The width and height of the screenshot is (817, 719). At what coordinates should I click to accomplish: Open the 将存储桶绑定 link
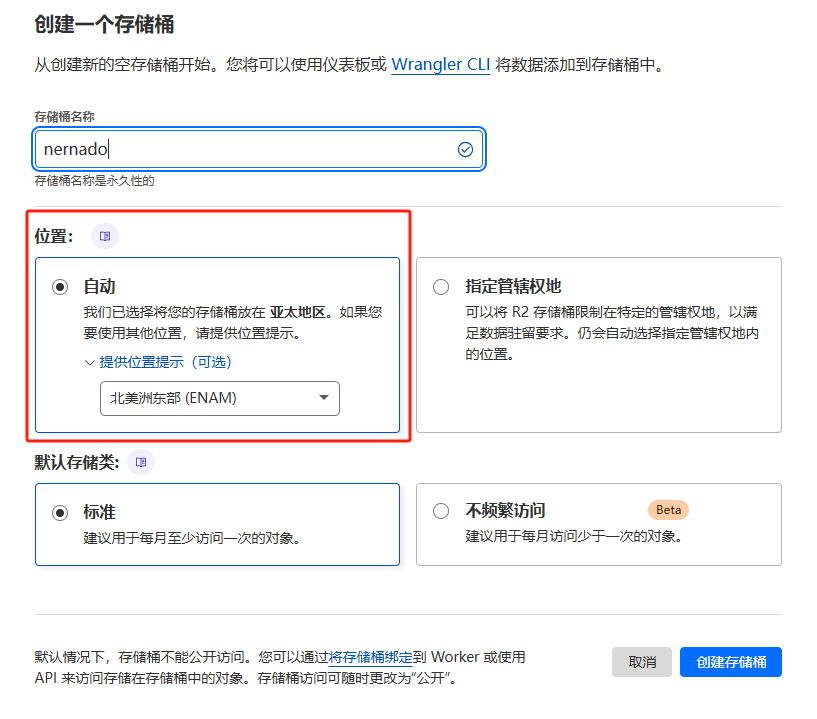[x=370, y=657]
